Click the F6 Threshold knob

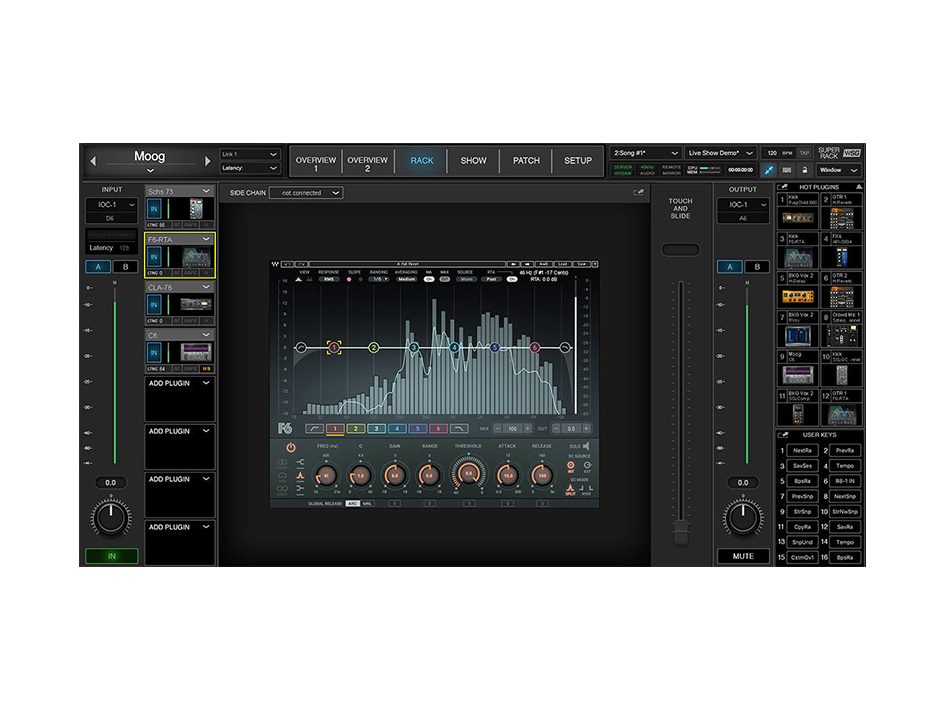[469, 474]
